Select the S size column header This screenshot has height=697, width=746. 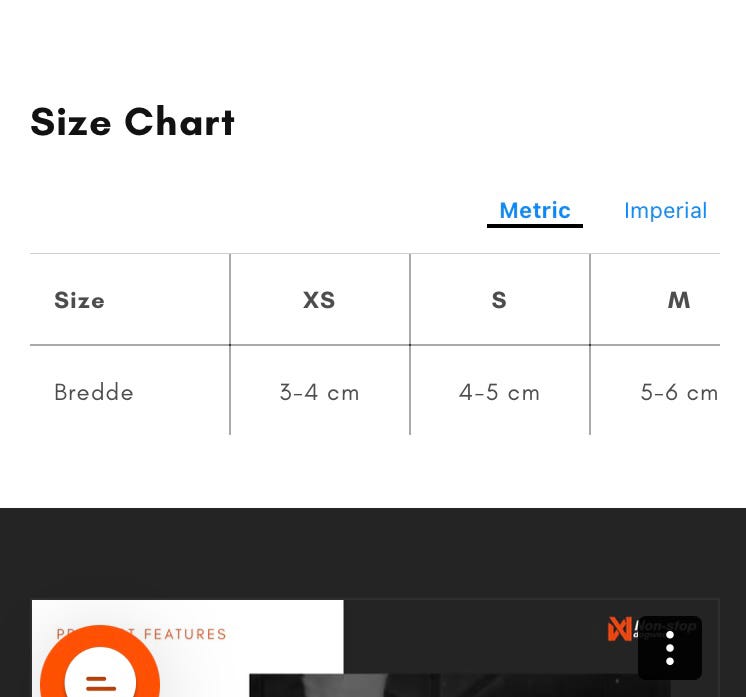pos(499,300)
